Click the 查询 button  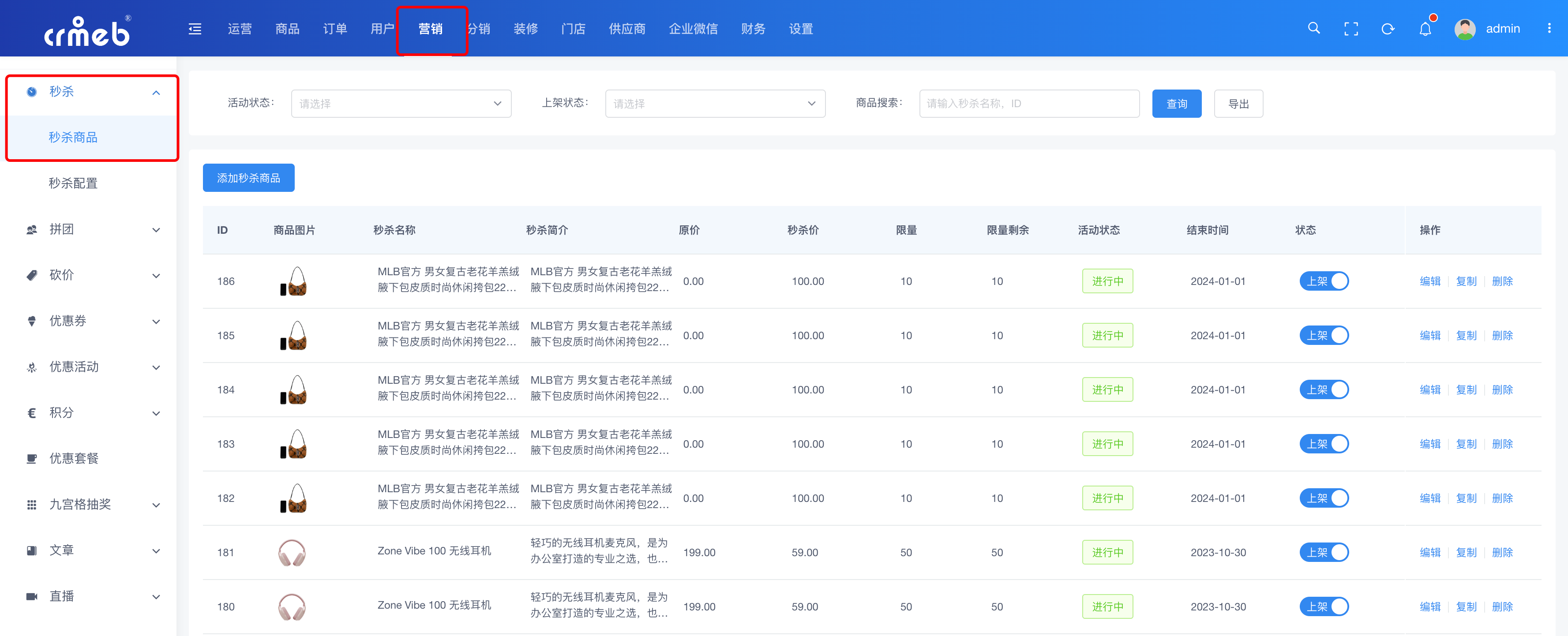click(x=1177, y=104)
